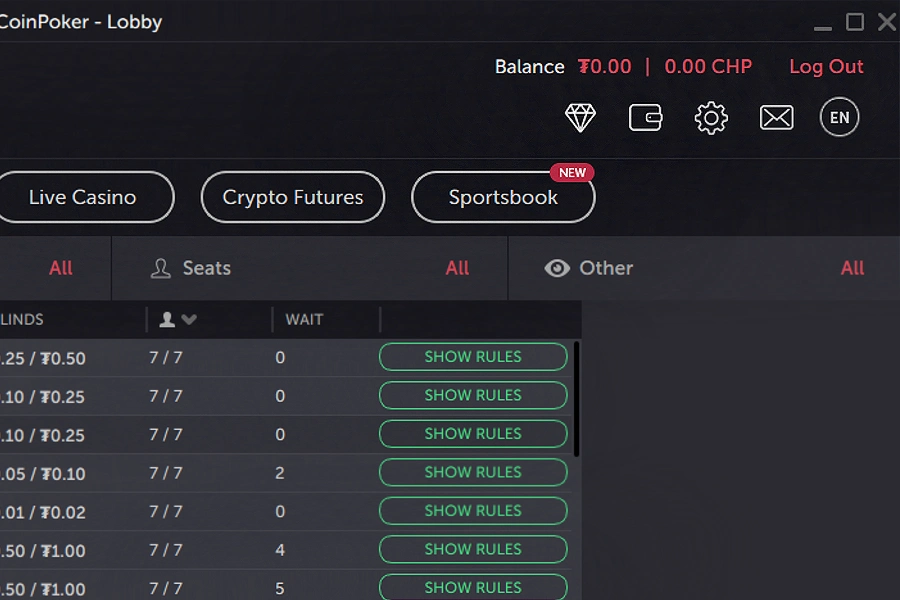The image size is (900, 600).
Task: Sort tables by player count column
Action: tap(177, 320)
